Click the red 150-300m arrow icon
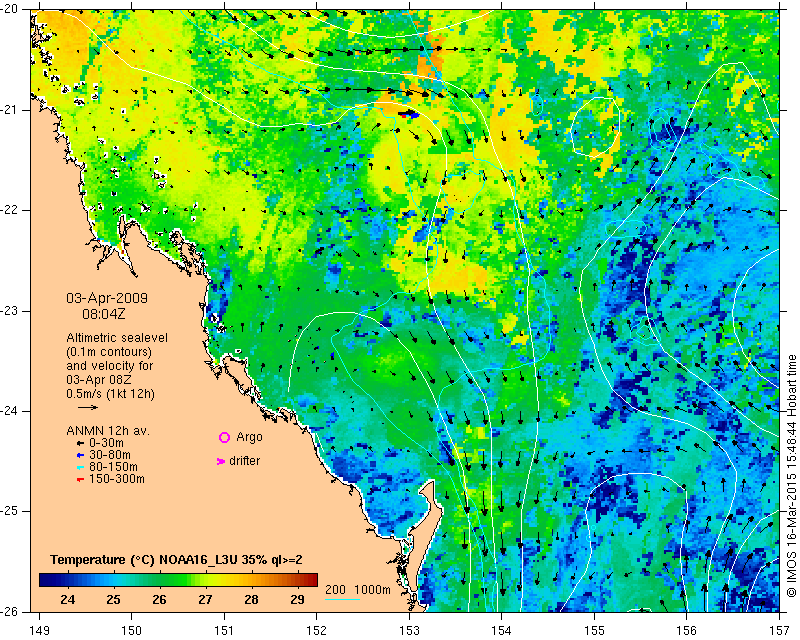800x640 pixels. [80, 480]
